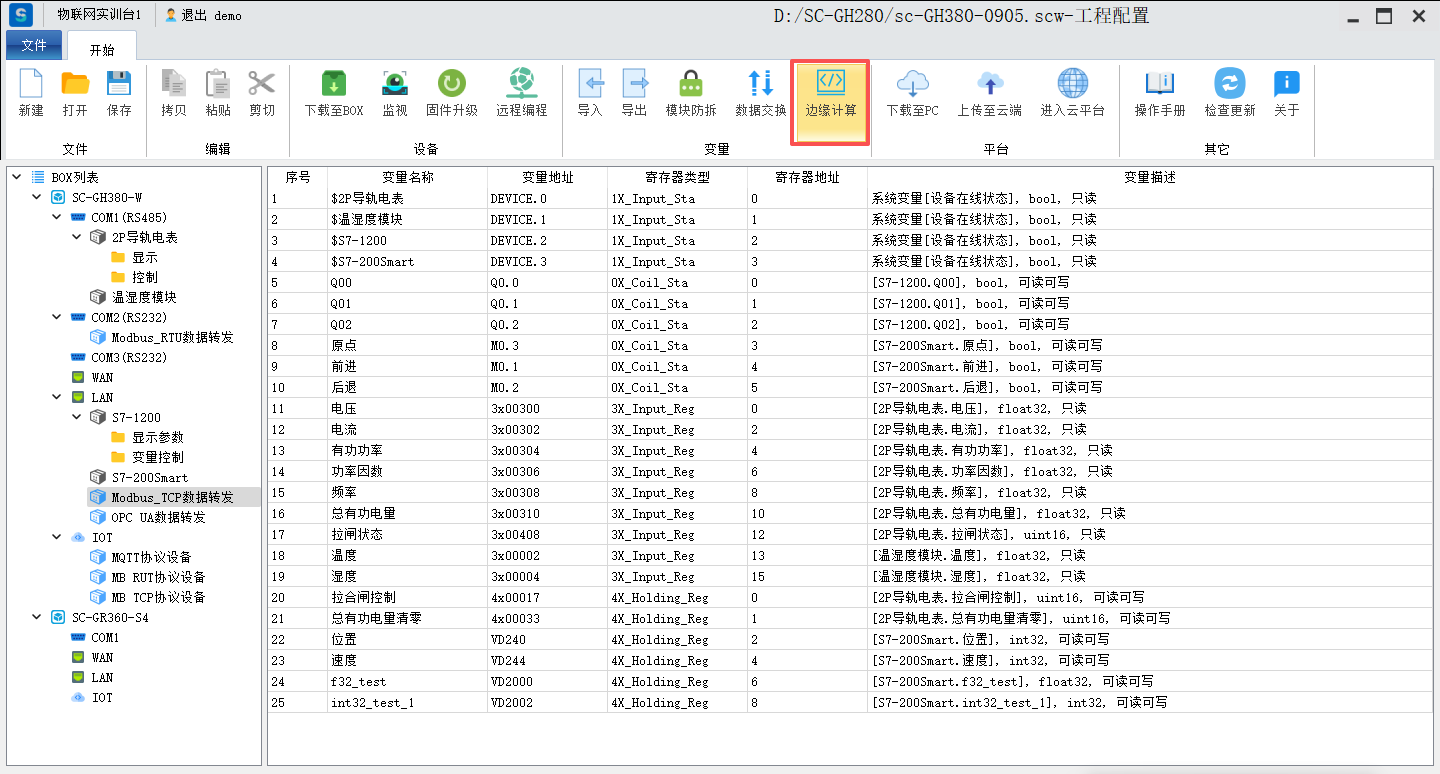1440x774 pixels.
Task: Click 上传至云端 upload to cloud icon
Action: click(x=989, y=84)
